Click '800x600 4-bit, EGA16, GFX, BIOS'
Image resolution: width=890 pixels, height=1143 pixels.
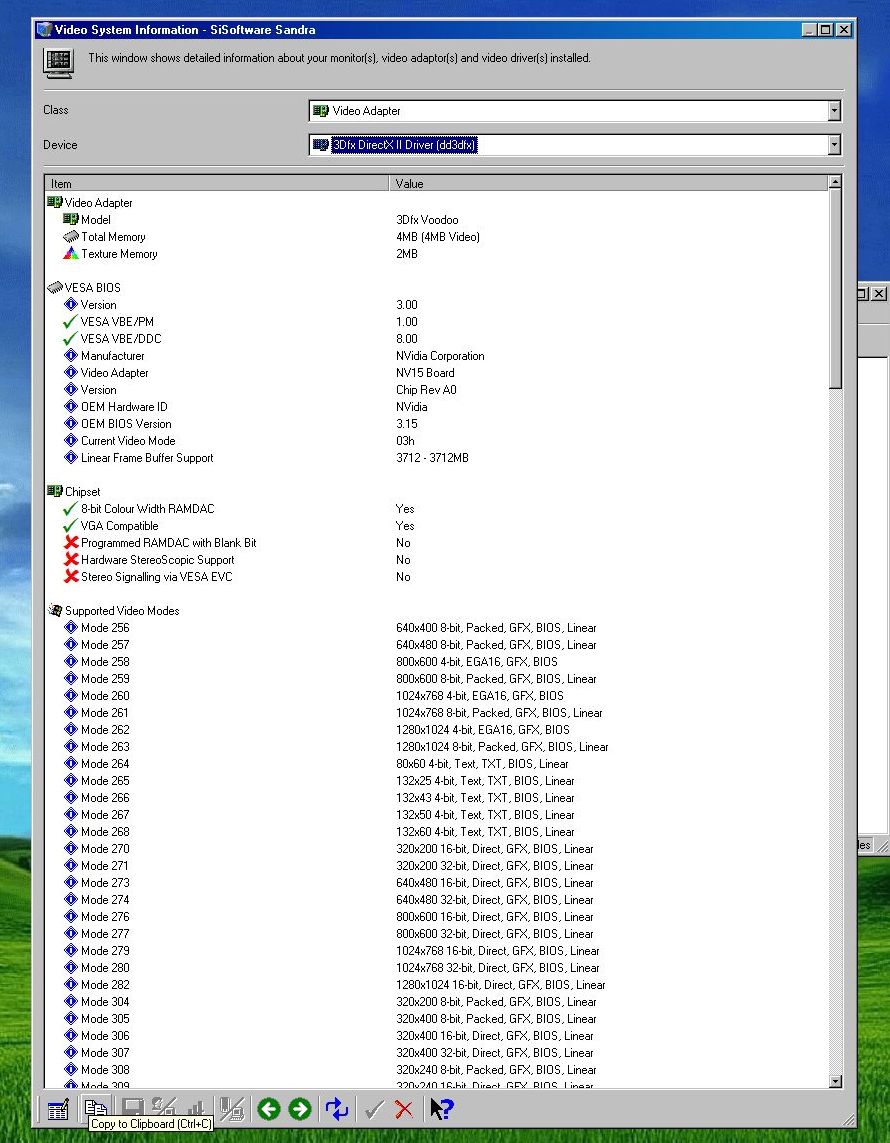click(477, 662)
